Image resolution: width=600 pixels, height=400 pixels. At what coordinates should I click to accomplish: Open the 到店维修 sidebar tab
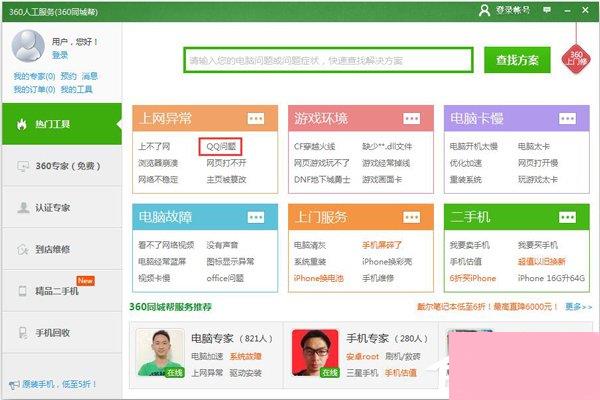62,250
